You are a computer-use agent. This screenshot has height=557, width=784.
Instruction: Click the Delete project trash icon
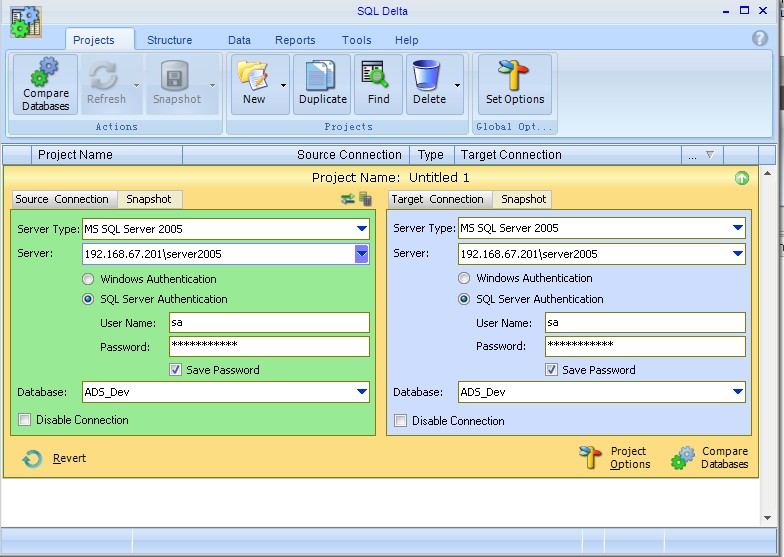pyautogui.click(x=428, y=84)
